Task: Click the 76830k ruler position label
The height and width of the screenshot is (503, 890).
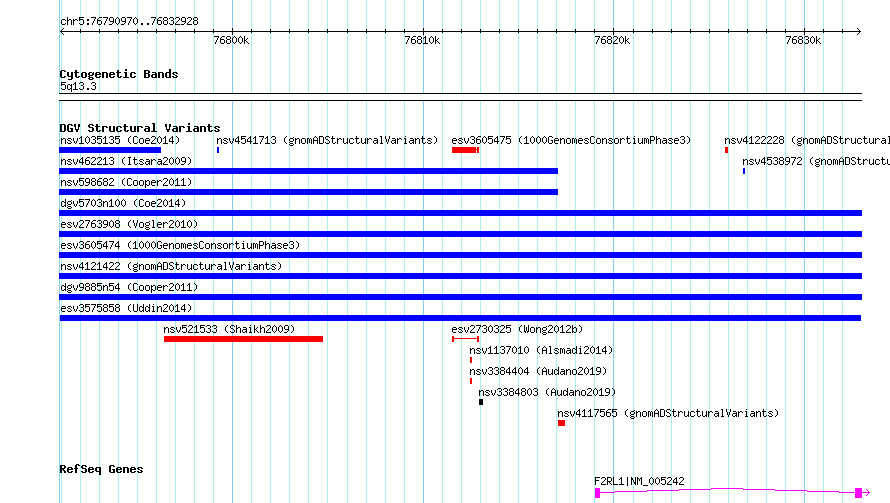Action: pos(803,40)
